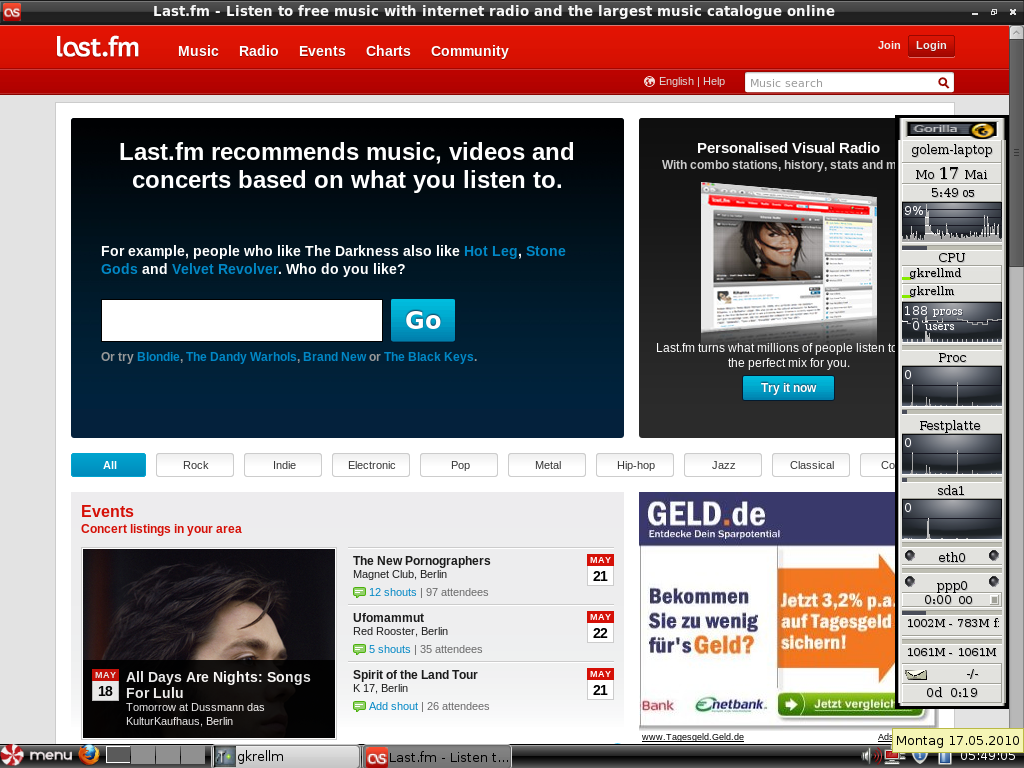Image resolution: width=1024 pixels, height=768 pixels.
Task: Open the Radio section in the navigation
Action: pyautogui.click(x=258, y=51)
